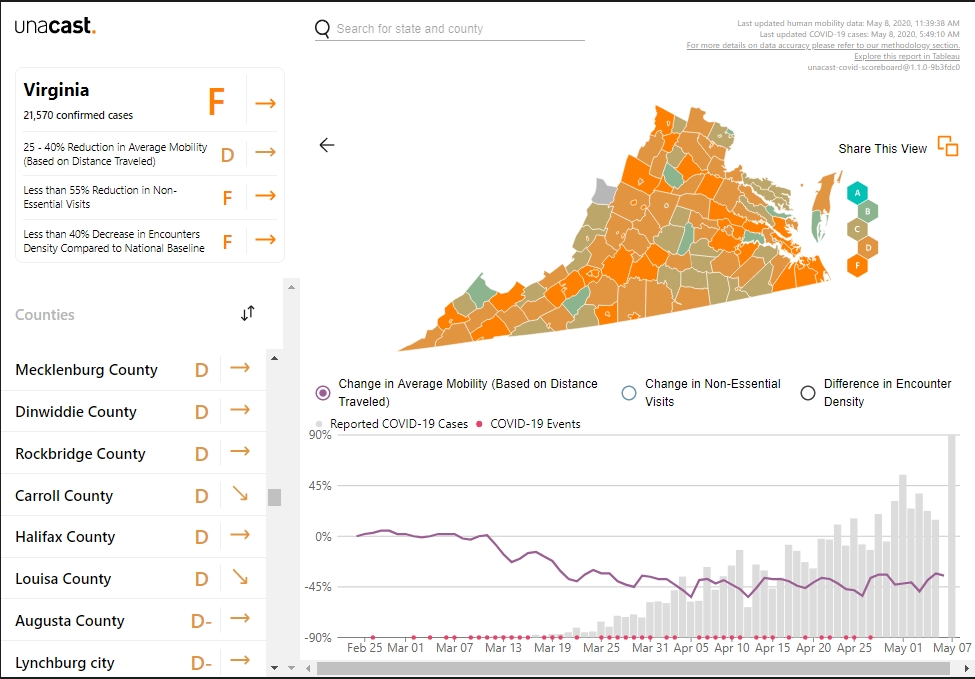Select Difference in Encounter Density radio
The image size is (975, 679).
pyautogui.click(x=808, y=393)
